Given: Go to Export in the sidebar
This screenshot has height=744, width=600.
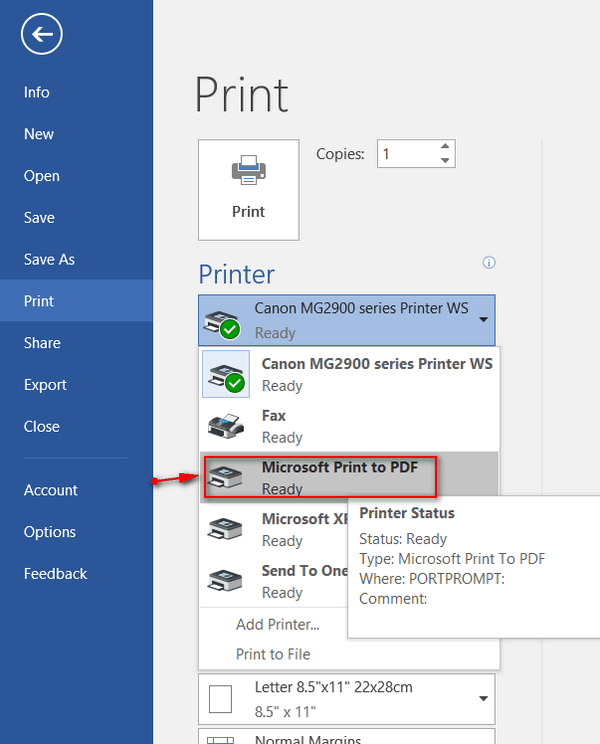Looking at the screenshot, I should coord(45,384).
